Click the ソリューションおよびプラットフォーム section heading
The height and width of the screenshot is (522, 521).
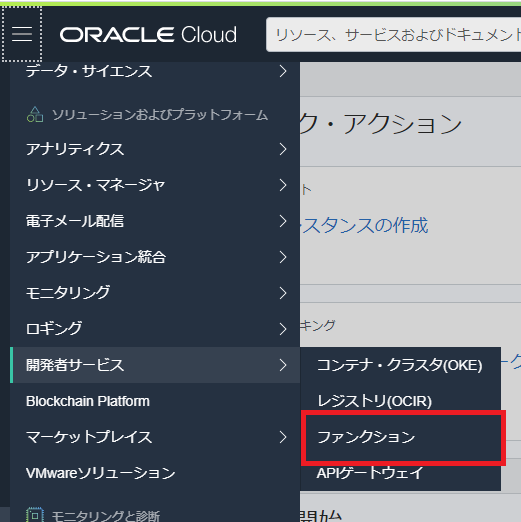160,115
